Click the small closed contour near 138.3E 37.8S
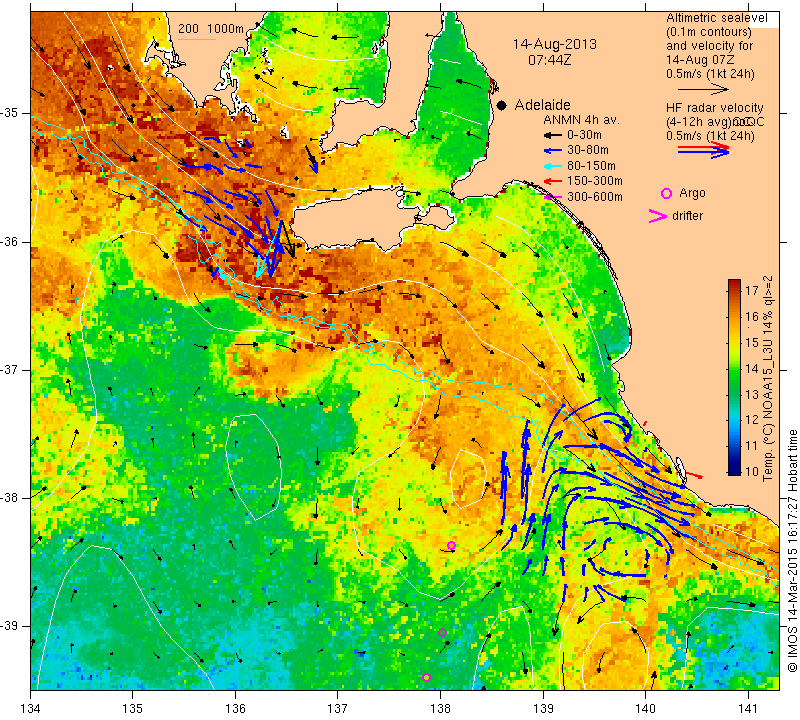This screenshot has height=720, width=800. pyautogui.click(x=468, y=479)
